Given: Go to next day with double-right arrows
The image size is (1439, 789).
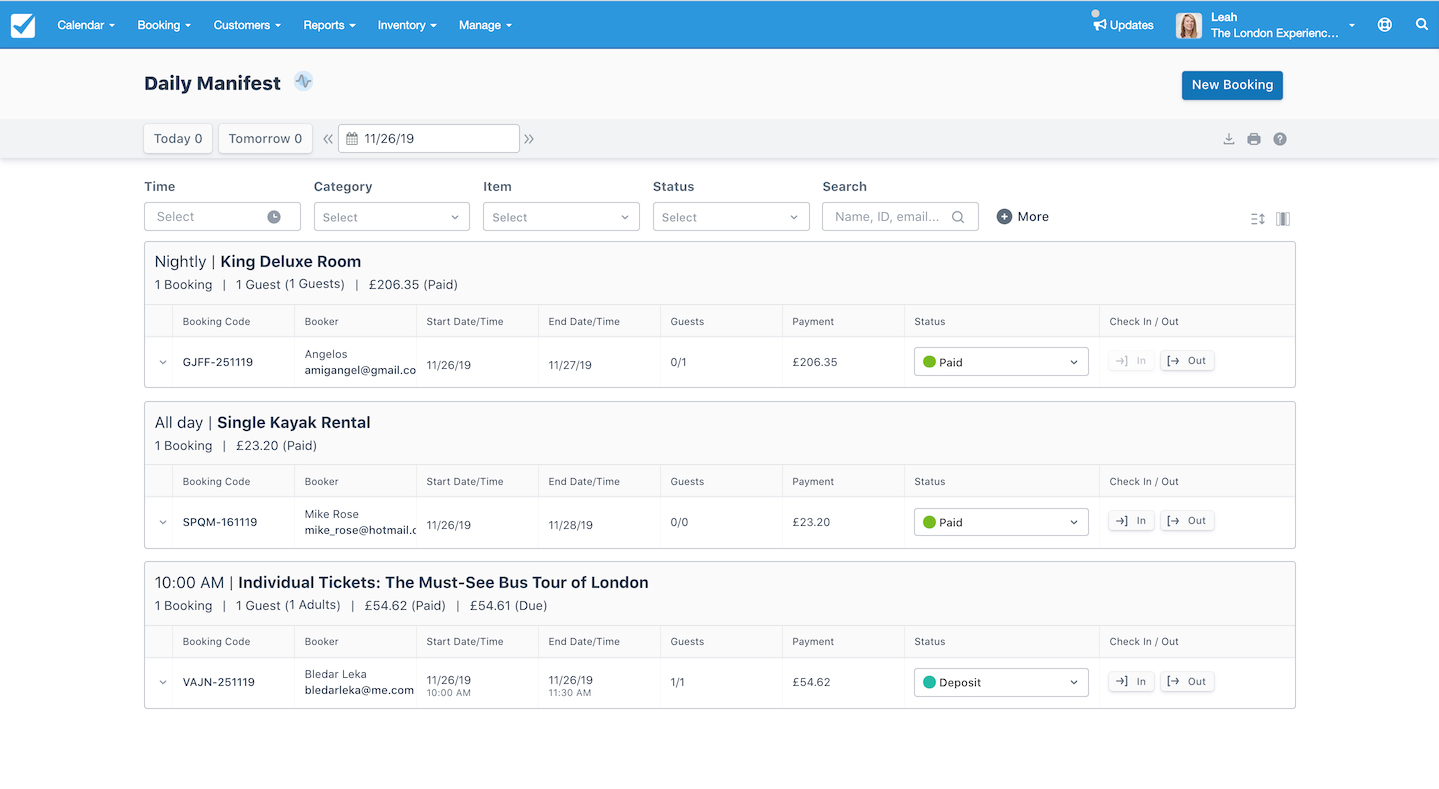Looking at the screenshot, I should click(x=529, y=139).
